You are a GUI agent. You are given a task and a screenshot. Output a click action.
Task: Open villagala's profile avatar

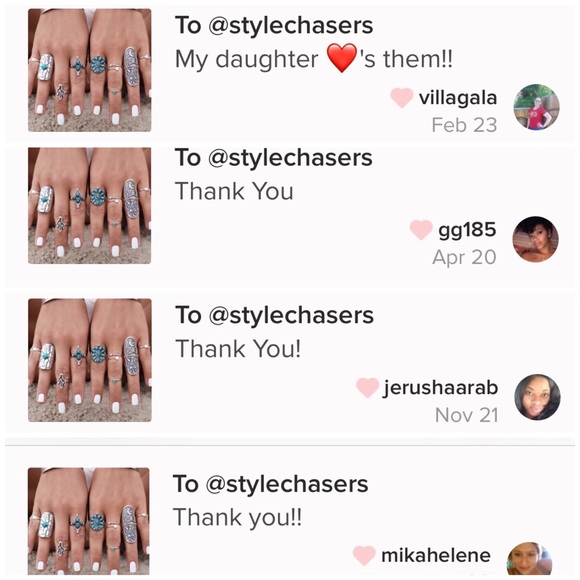[x=536, y=107]
